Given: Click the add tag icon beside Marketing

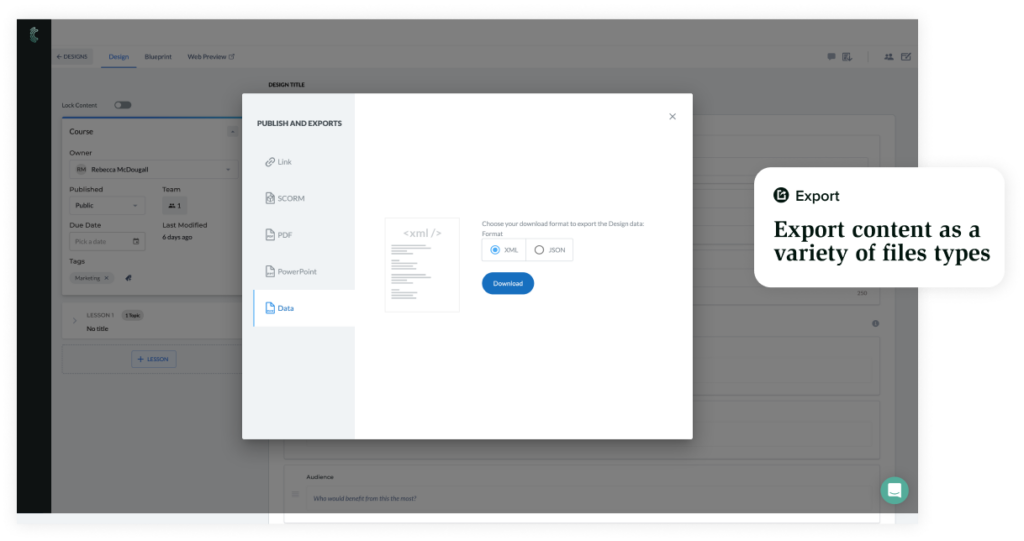Looking at the screenshot, I should coord(128,278).
